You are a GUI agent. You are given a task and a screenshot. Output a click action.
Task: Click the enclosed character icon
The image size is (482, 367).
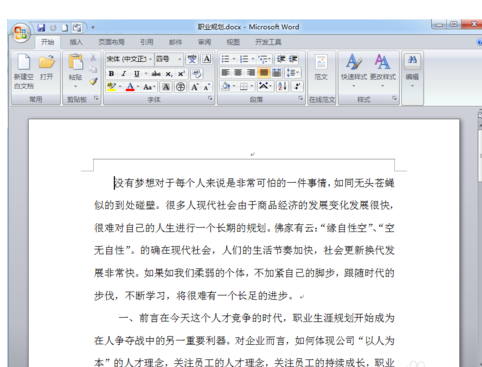[180, 87]
